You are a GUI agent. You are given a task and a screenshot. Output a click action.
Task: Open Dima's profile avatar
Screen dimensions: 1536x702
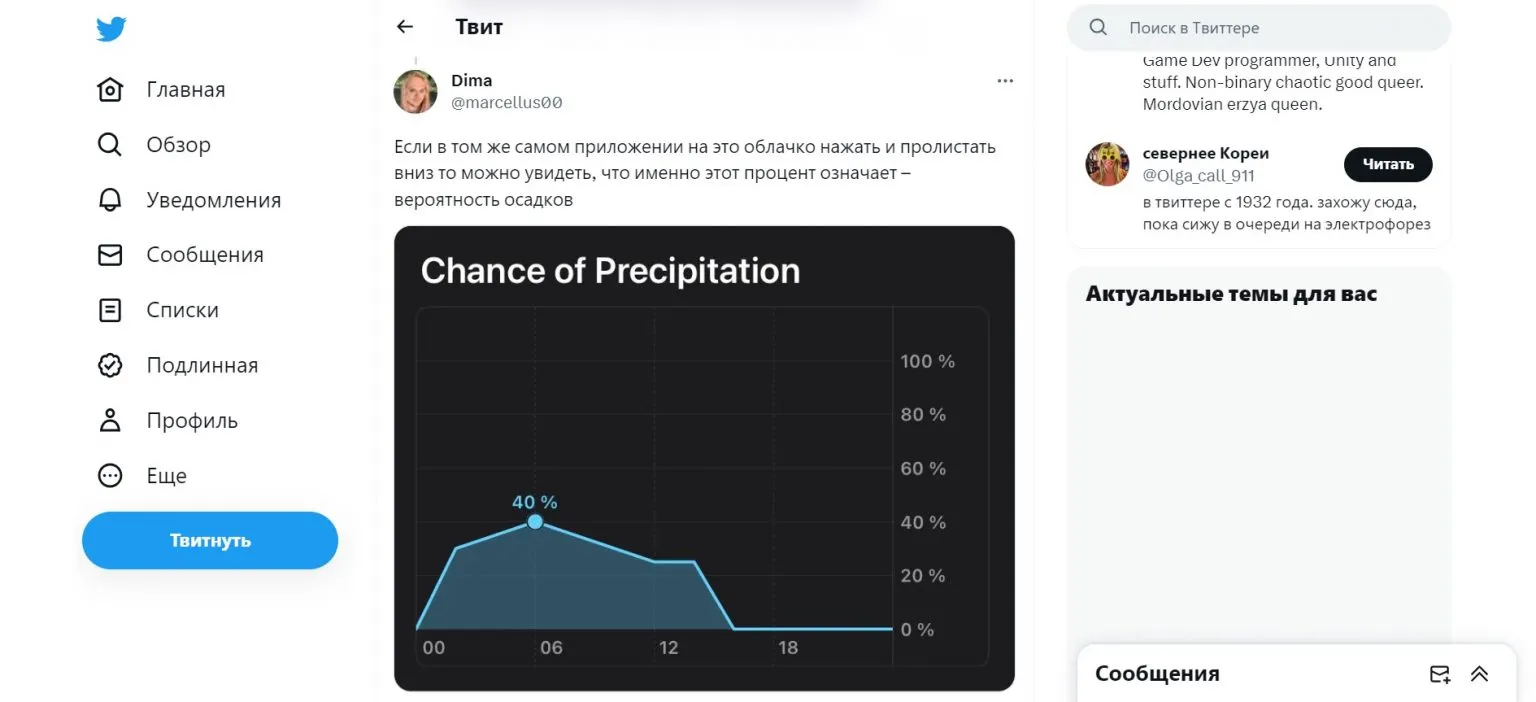[x=416, y=92]
